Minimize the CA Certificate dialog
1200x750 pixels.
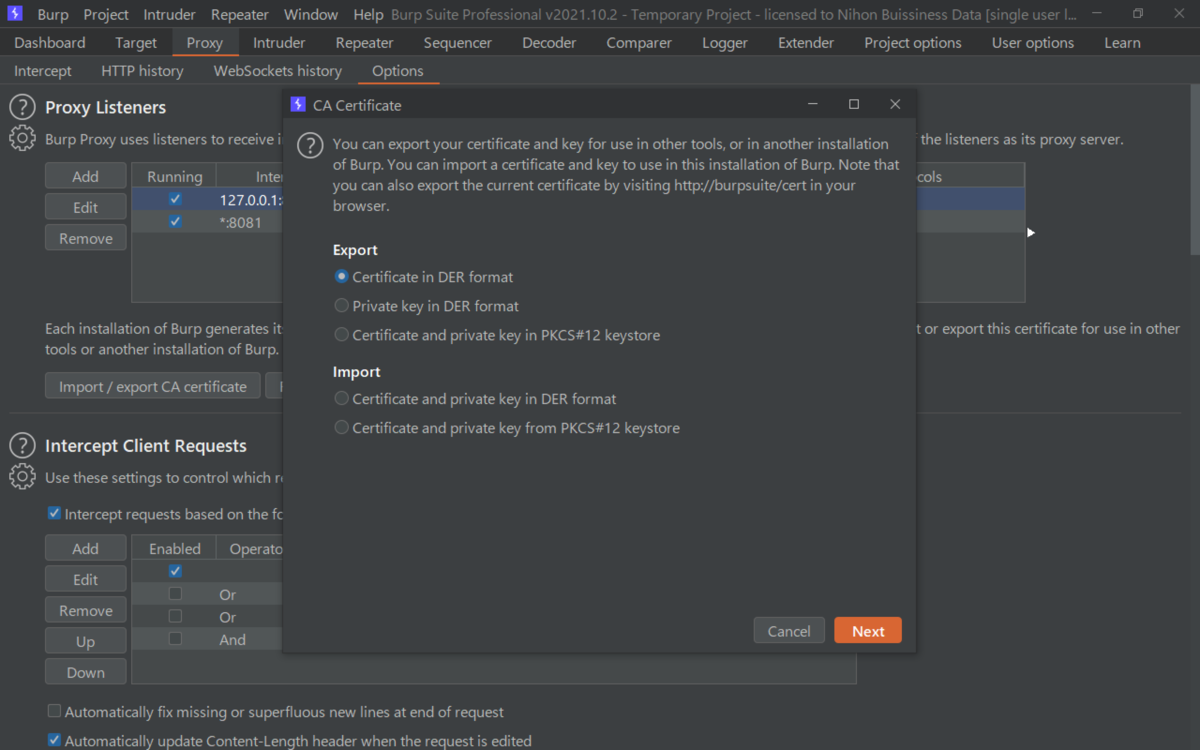813,104
